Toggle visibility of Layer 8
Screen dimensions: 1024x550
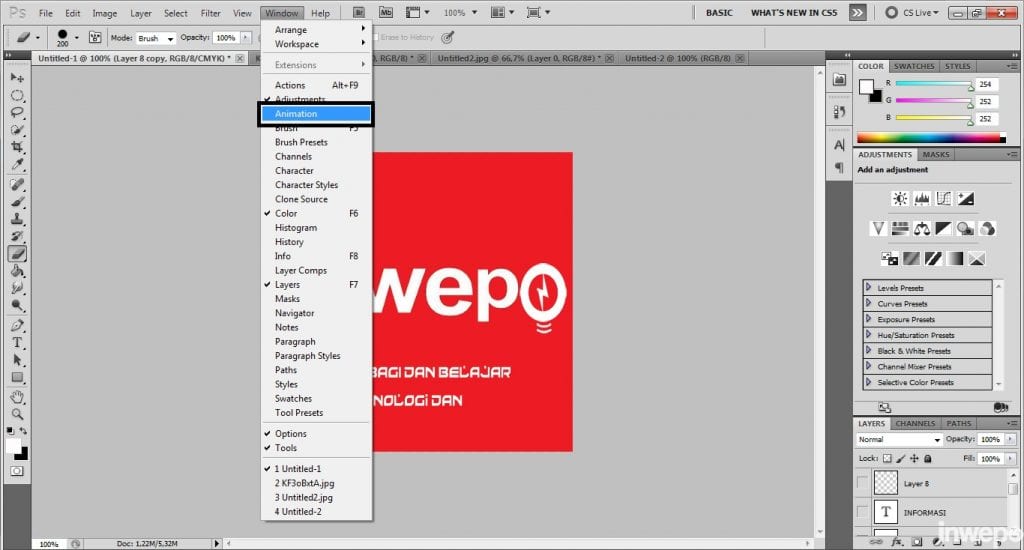(863, 483)
